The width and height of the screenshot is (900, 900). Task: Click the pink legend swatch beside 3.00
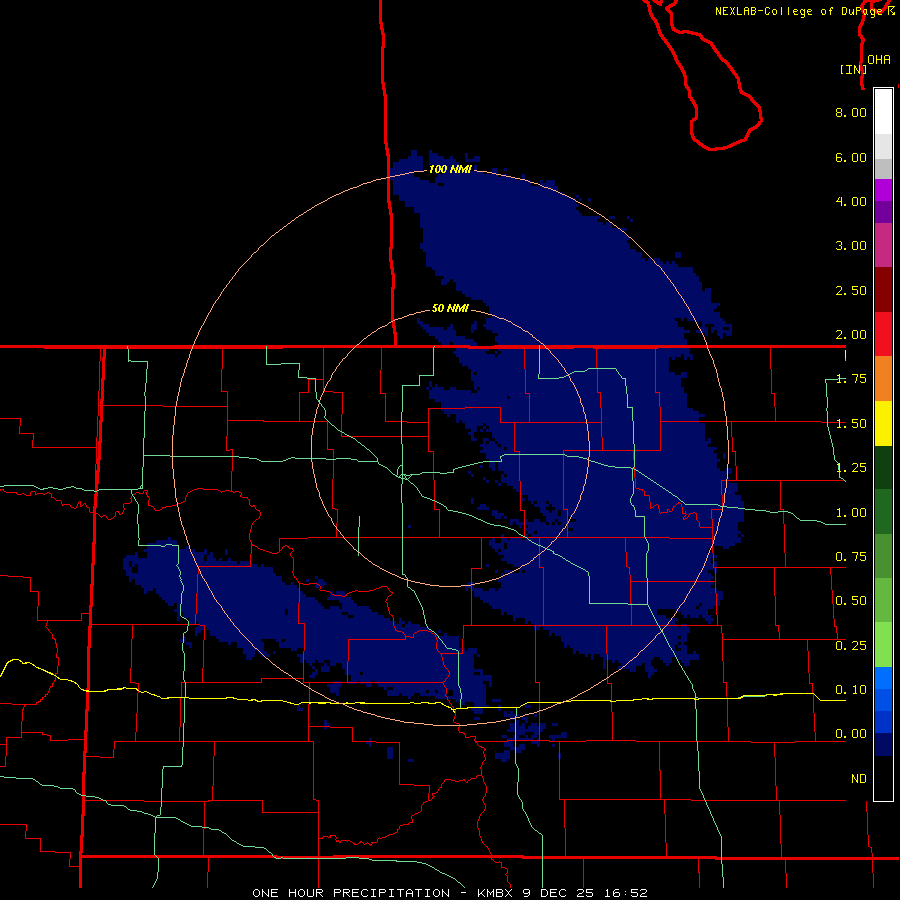point(883,245)
